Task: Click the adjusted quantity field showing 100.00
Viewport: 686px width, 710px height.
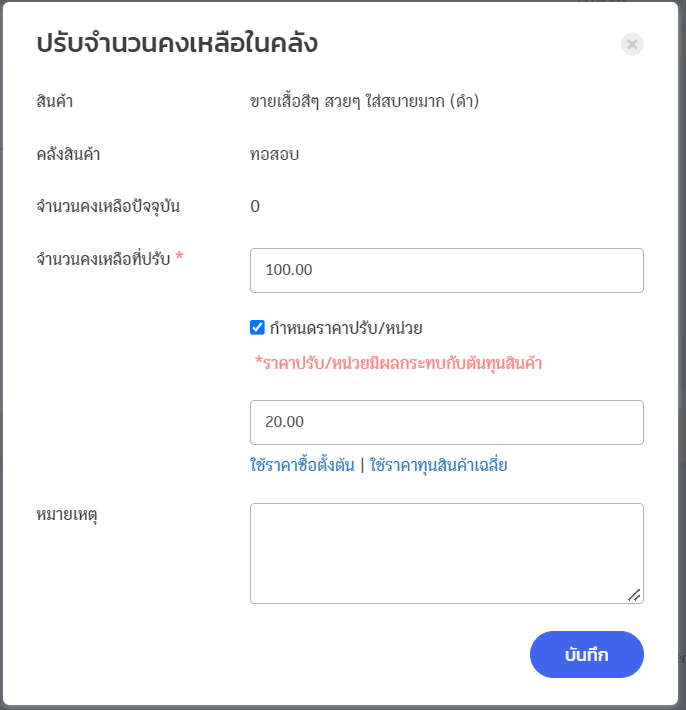Action: 446,270
